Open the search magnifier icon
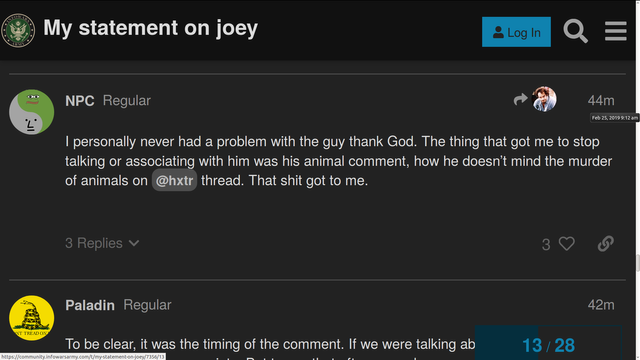 (x=576, y=31)
